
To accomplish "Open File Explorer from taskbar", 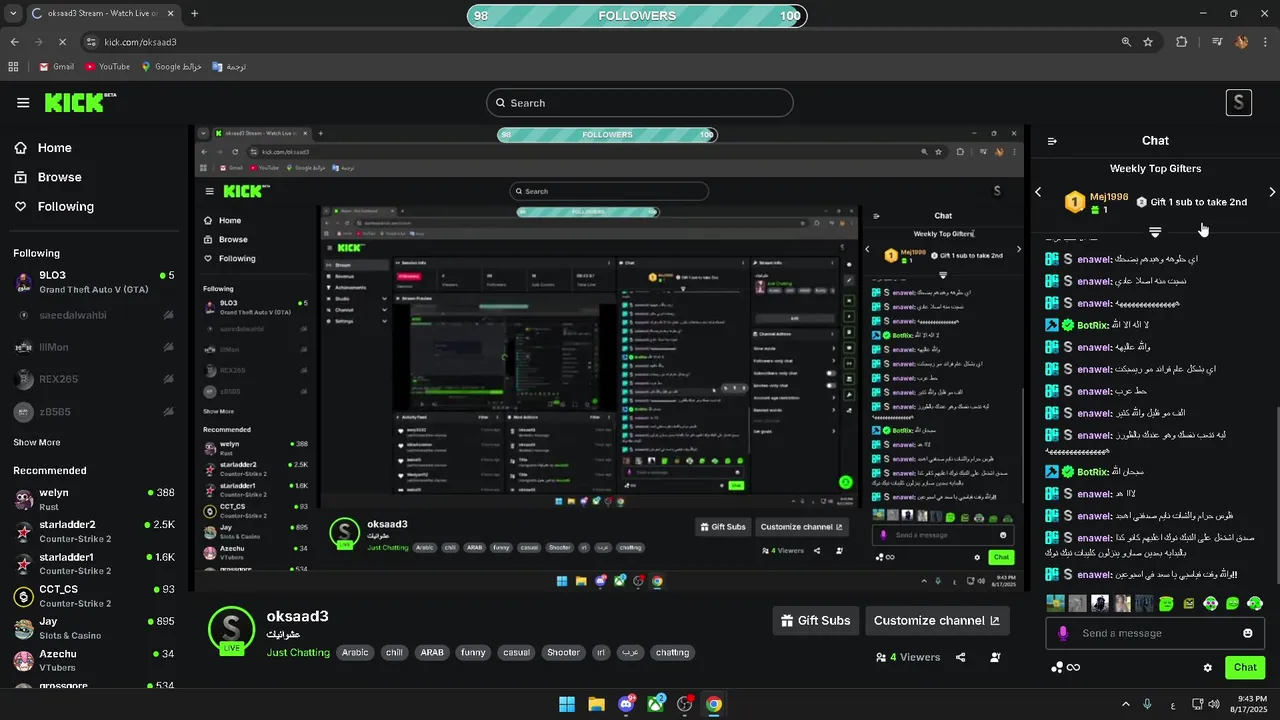I will (597, 704).
